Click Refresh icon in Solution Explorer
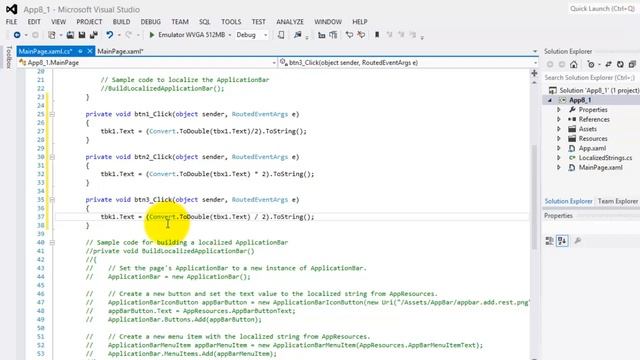Viewport: 640px width, 360px height. pyautogui.click(x=620, y=64)
